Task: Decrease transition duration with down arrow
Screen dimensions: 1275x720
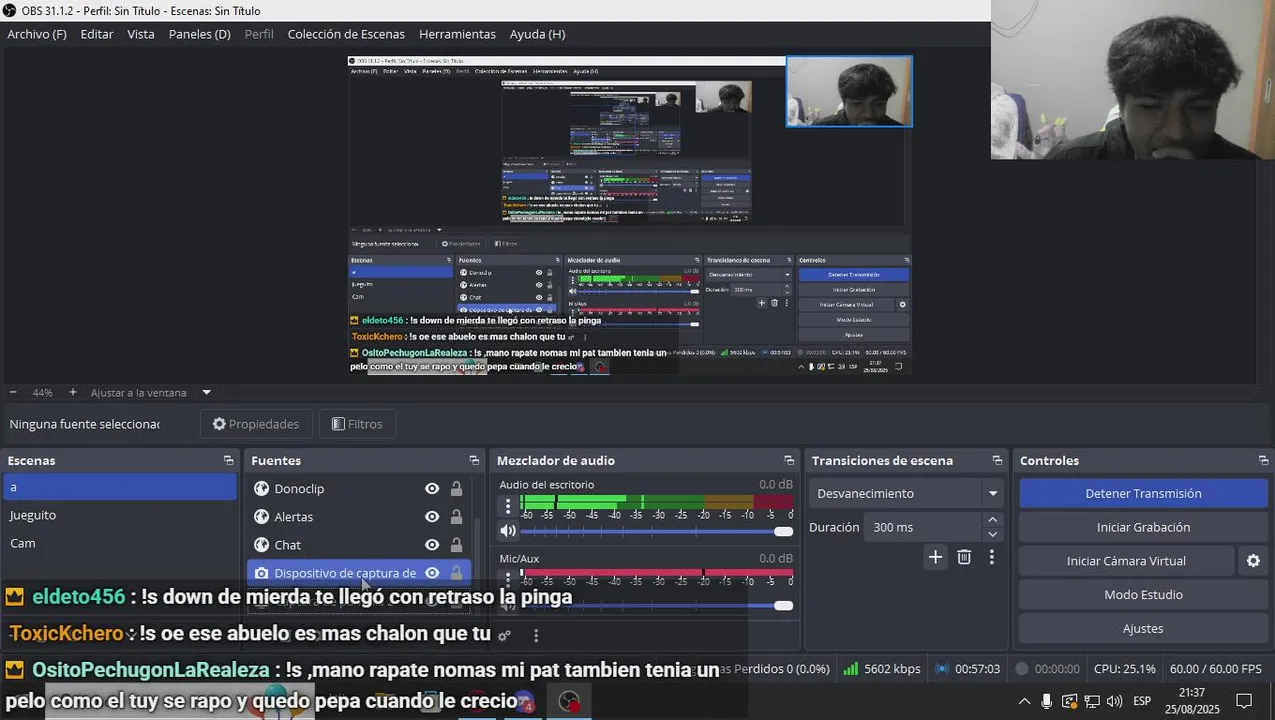Action: click(992, 534)
